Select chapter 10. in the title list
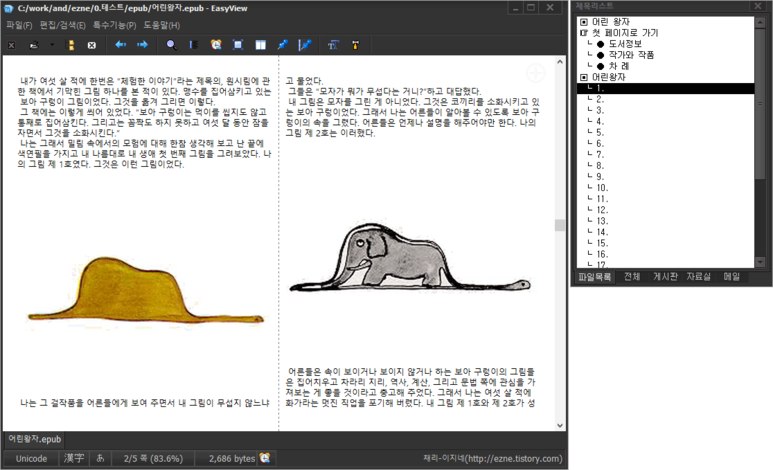The image size is (773, 470). (602, 188)
